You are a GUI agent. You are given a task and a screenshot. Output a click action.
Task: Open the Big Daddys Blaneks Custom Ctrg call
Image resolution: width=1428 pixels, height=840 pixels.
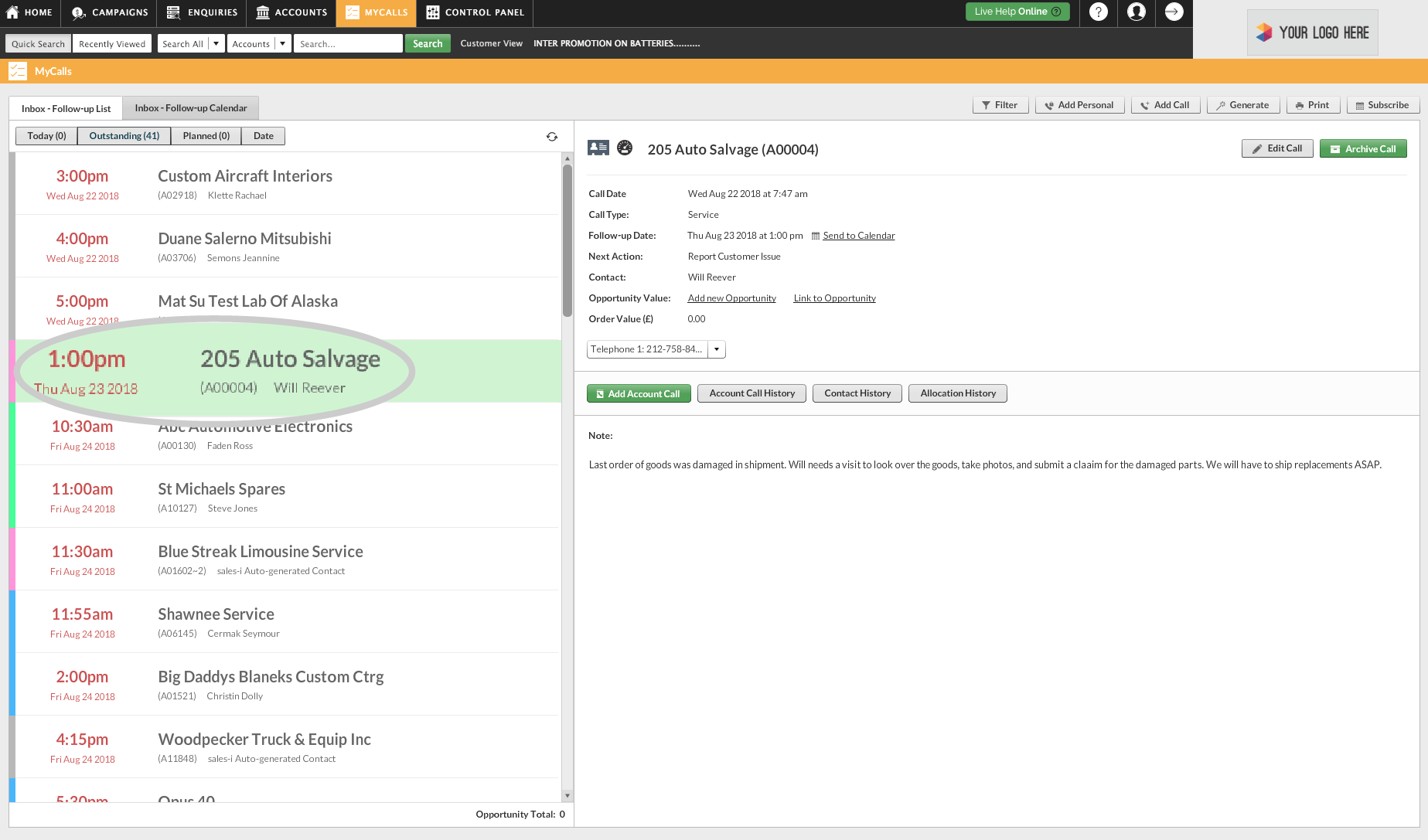pos(287,685)
